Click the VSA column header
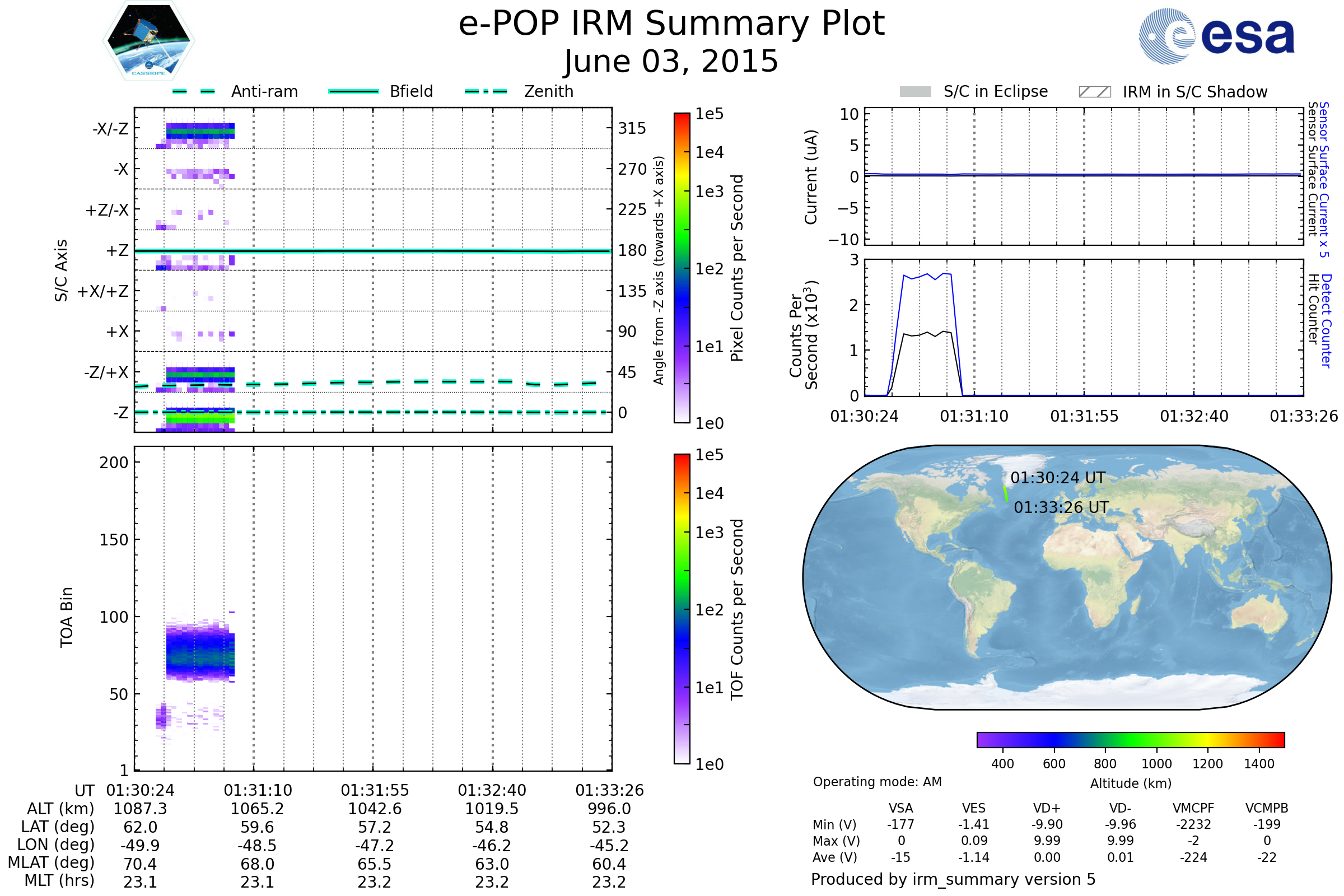This screenshot has height=896, width=1344. (x=900, y=808)
